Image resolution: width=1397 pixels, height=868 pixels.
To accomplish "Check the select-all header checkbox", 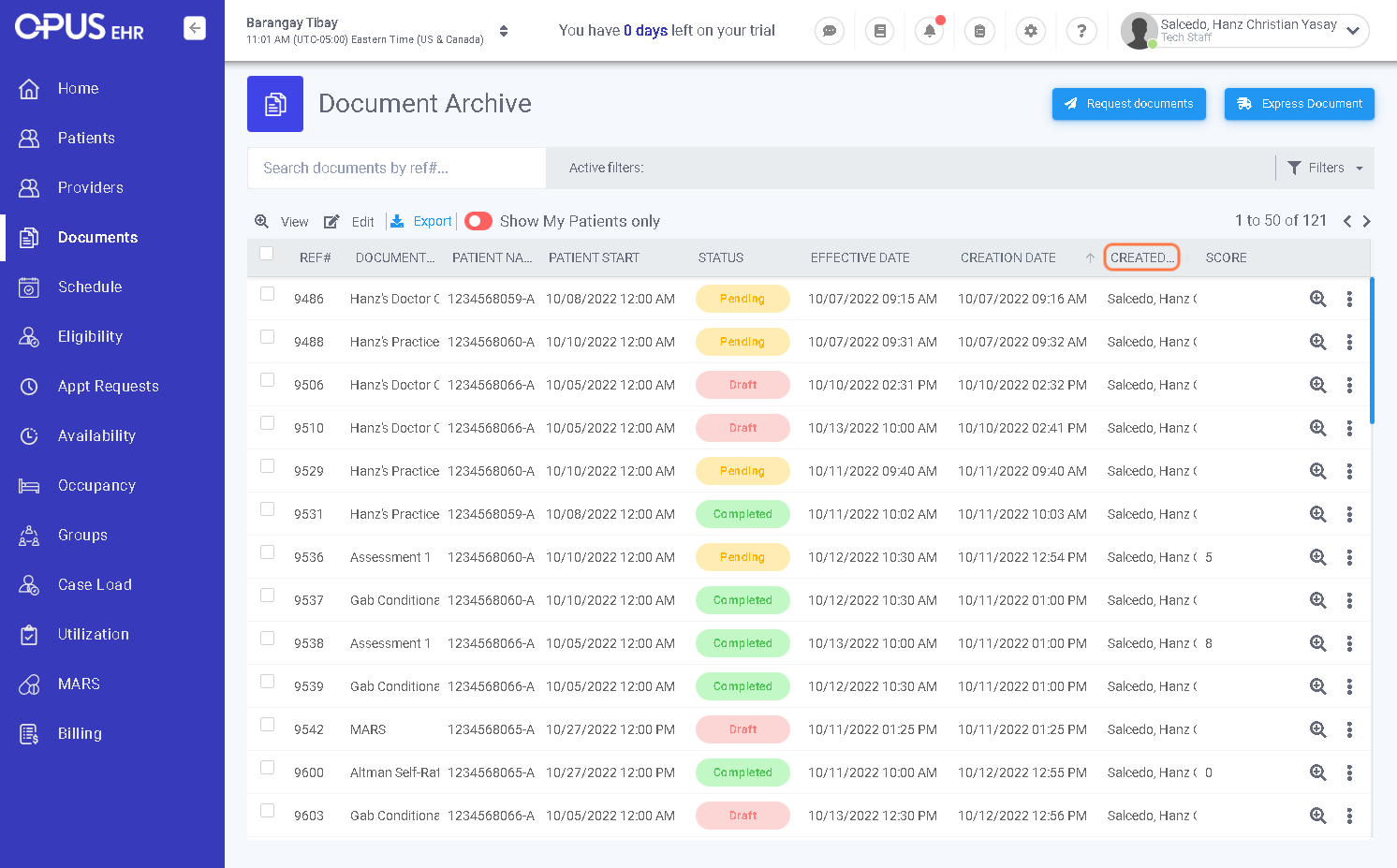I will (x=267, y=254).
